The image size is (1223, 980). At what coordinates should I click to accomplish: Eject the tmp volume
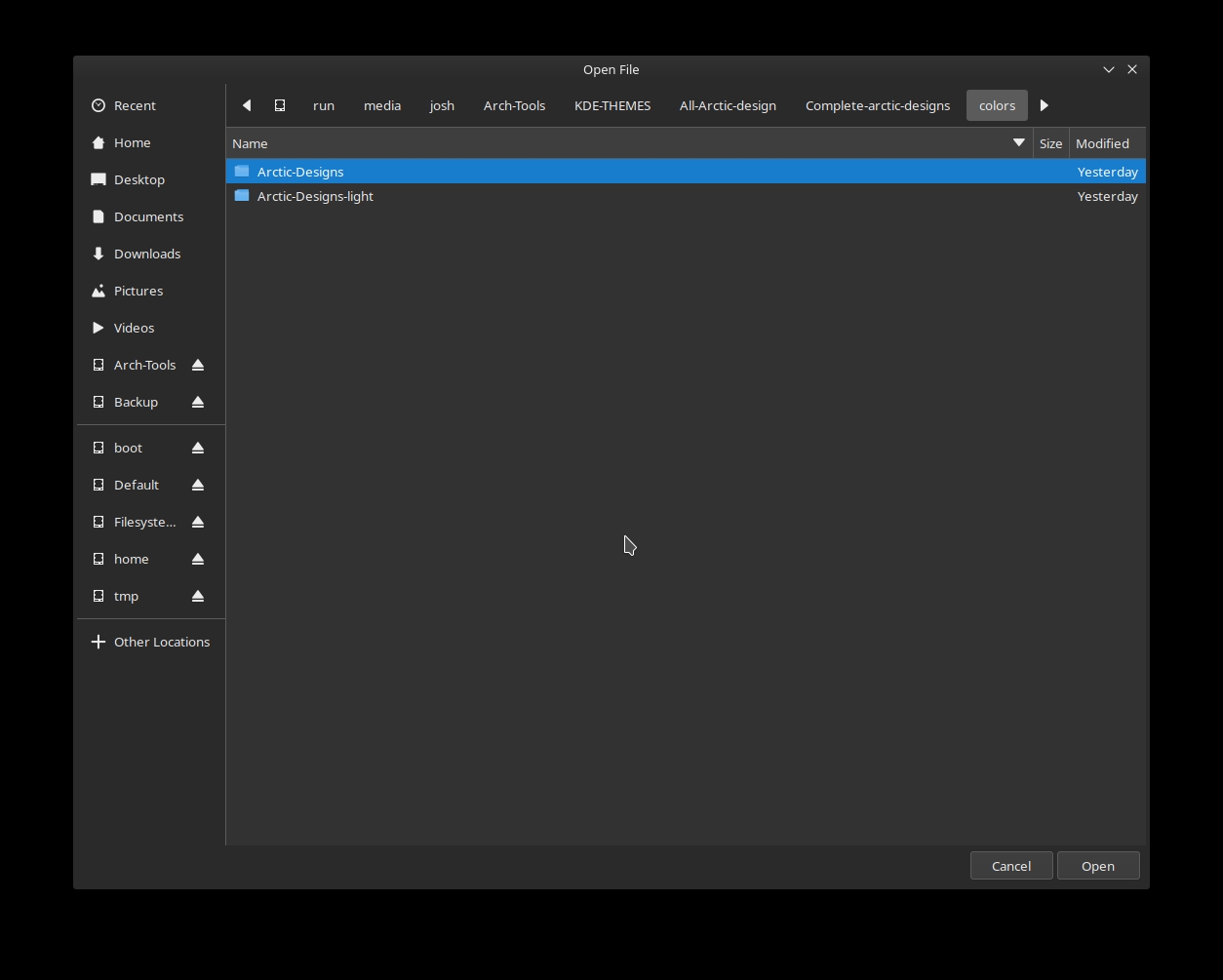click(x=198, y=596)
